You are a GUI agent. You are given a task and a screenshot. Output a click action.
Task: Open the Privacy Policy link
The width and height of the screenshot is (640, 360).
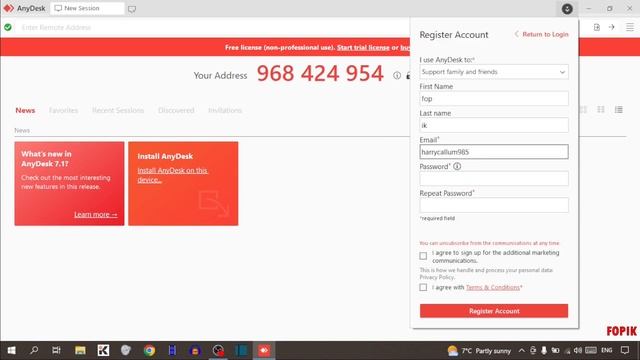(437, 277)
